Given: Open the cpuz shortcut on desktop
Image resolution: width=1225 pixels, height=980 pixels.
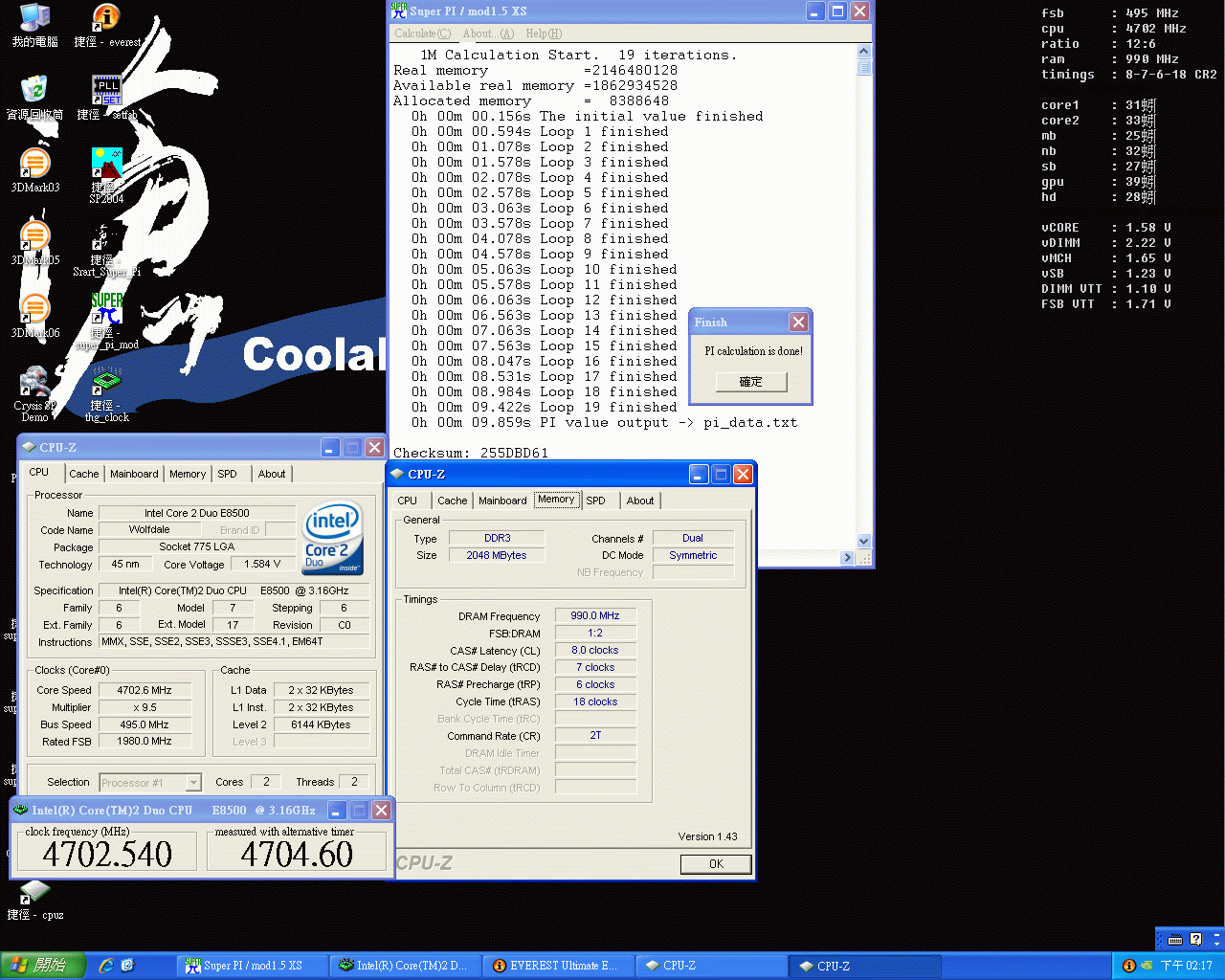Looking at the screenshot, I should click(34, 892).
